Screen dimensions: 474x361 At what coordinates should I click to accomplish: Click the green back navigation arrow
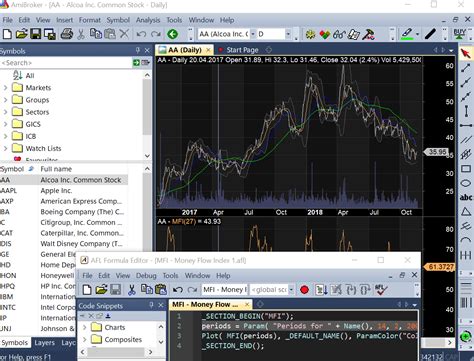tap(172, 34)
